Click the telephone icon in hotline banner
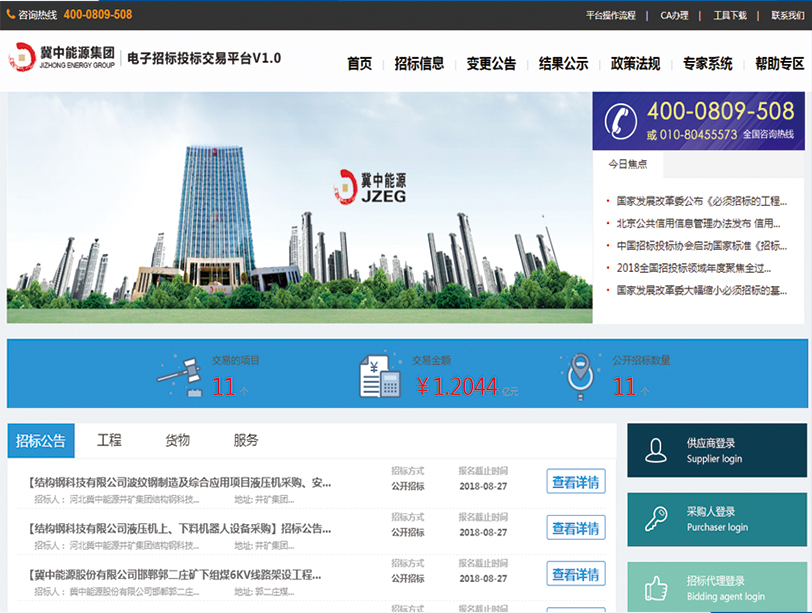Screen dimensions: 812x613 pos(620,121)
